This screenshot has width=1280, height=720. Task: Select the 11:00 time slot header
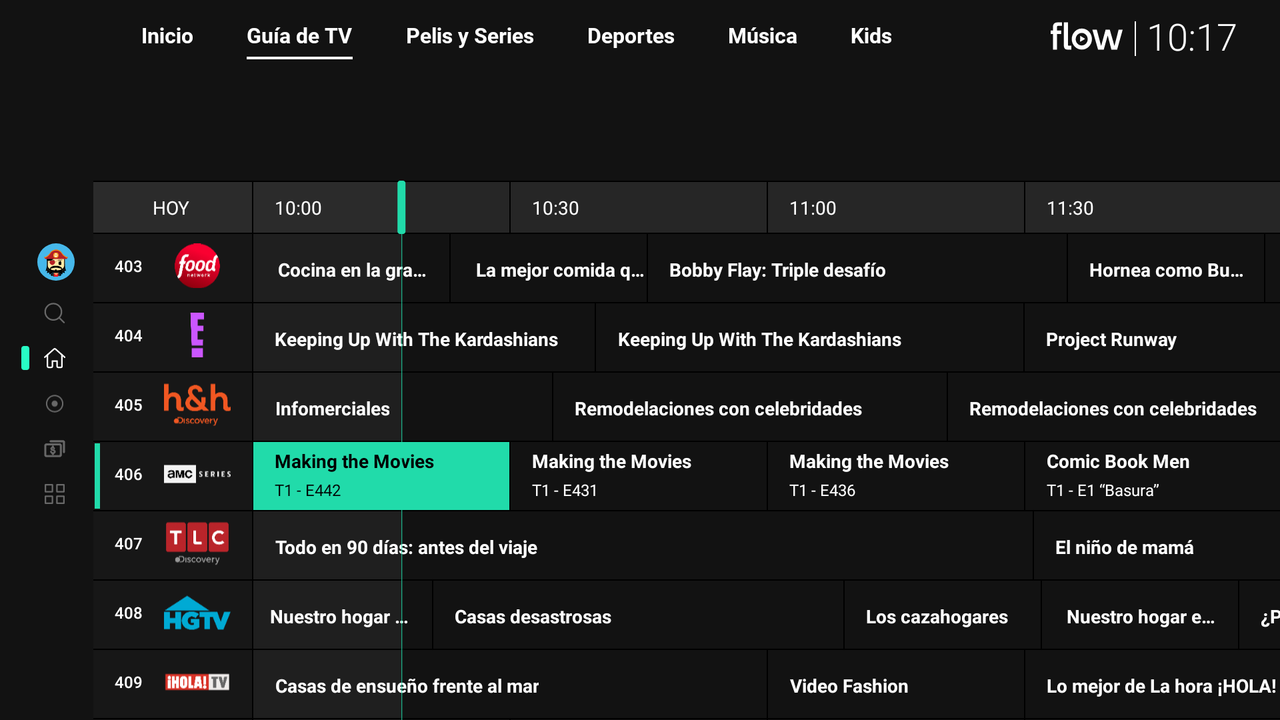click(813, 208)
